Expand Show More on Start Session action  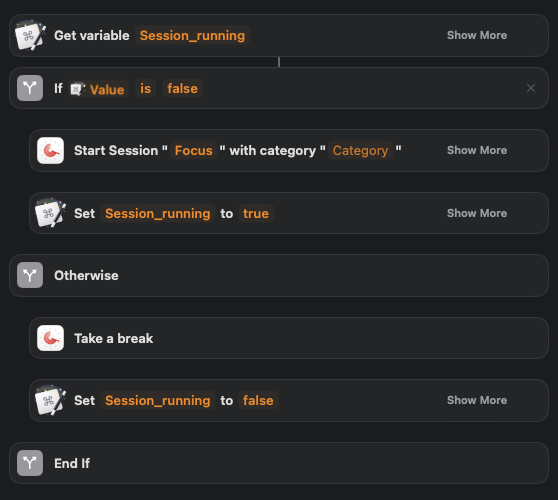(477, 150)
